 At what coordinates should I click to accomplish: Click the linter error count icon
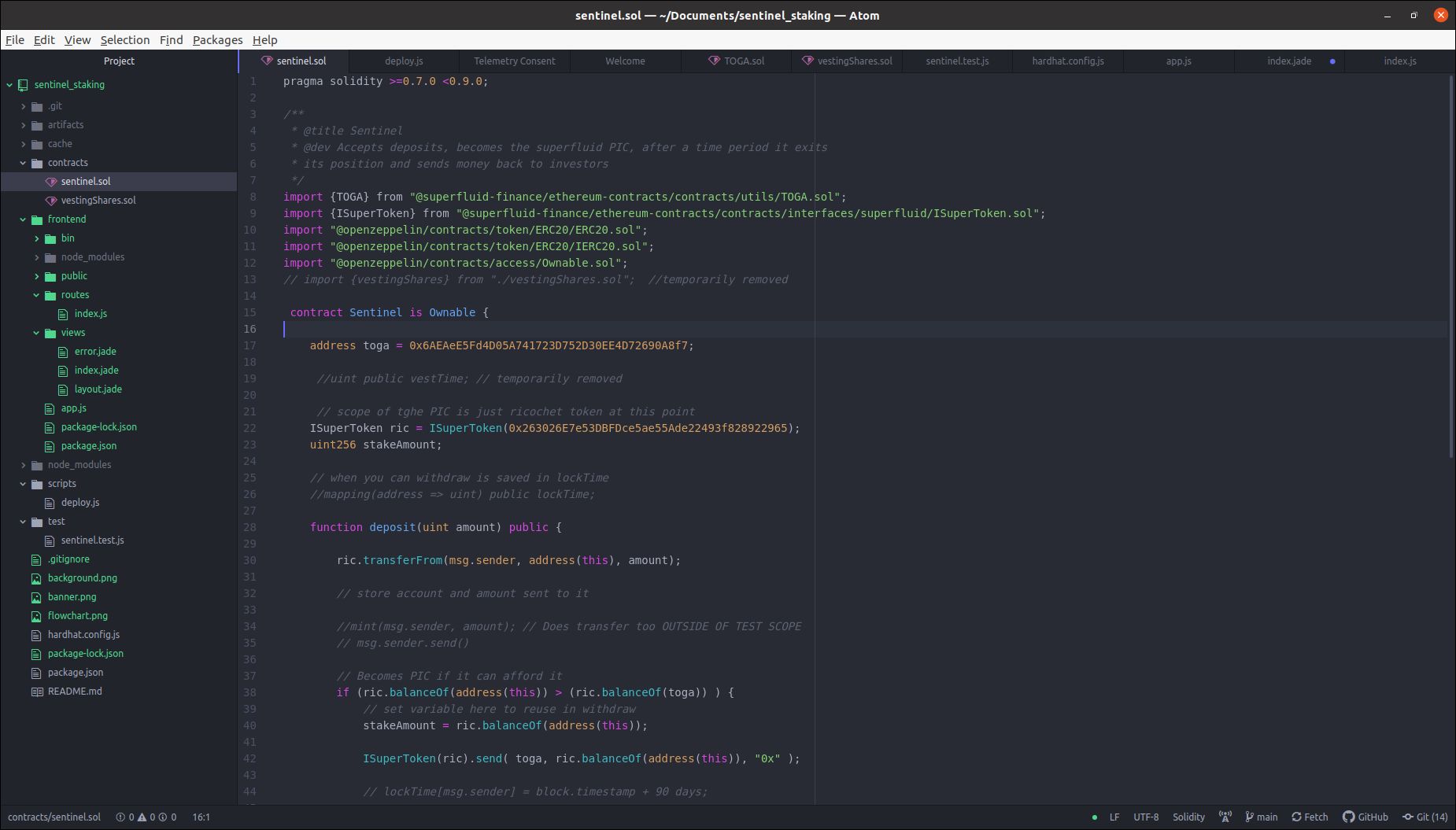(x=120, y=817)
